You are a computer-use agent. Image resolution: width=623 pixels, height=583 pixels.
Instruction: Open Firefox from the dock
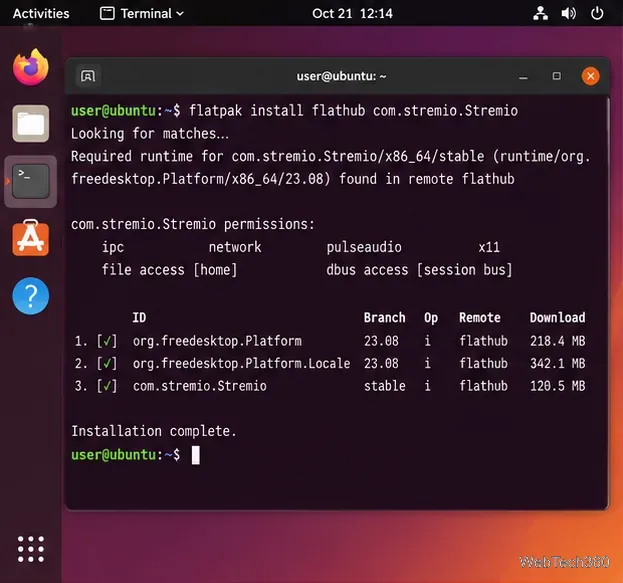click(31, 67)
